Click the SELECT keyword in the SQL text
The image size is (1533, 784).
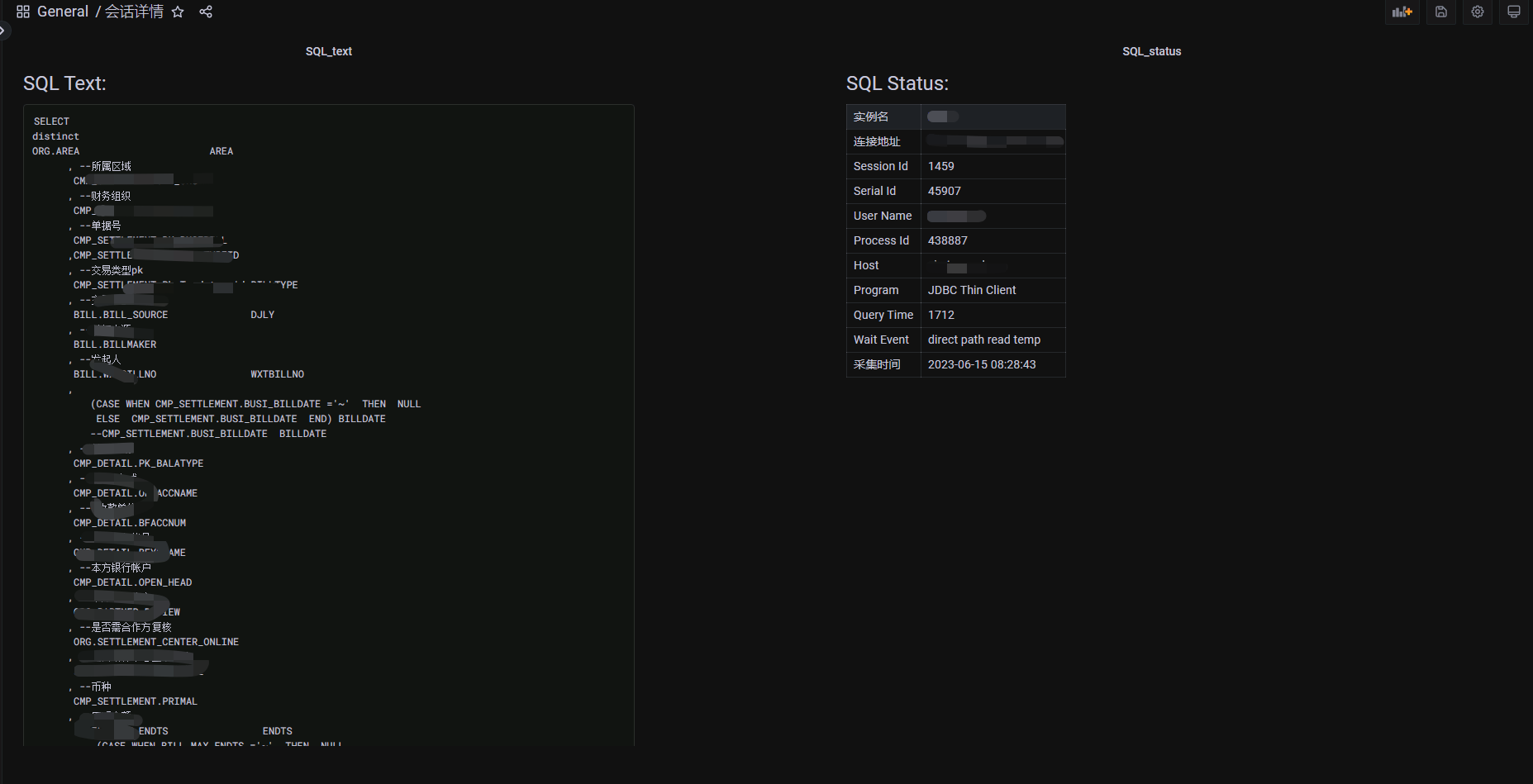pyautogui.click(x=51, y=121)
